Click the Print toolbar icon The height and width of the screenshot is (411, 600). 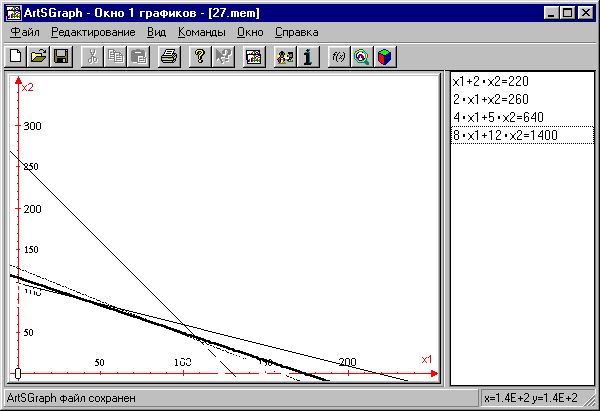pos(170,57)
